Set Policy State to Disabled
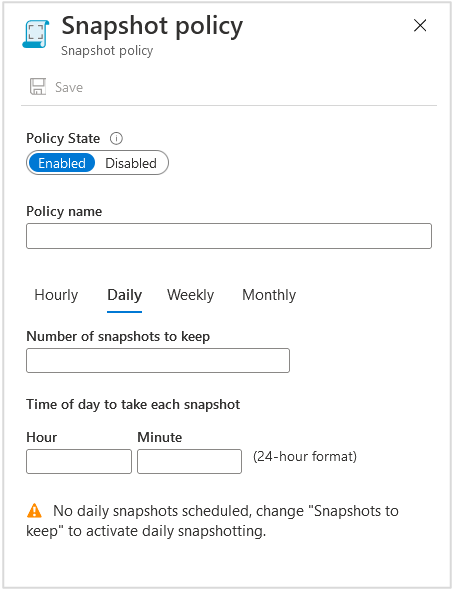Screen dimensions: 454x592 pos(131,163)
